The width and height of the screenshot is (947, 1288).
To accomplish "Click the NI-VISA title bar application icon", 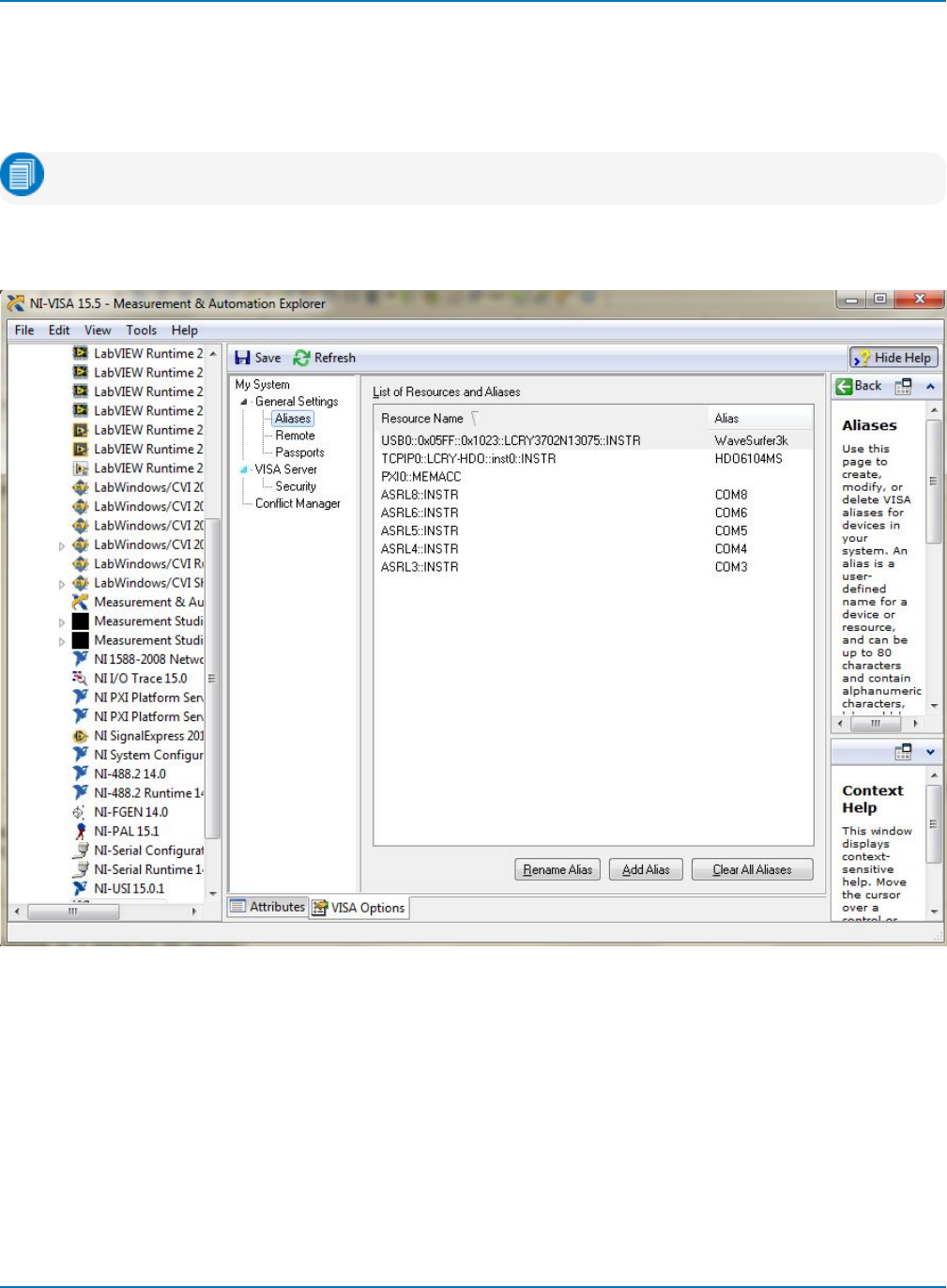I will coord(16,303).
